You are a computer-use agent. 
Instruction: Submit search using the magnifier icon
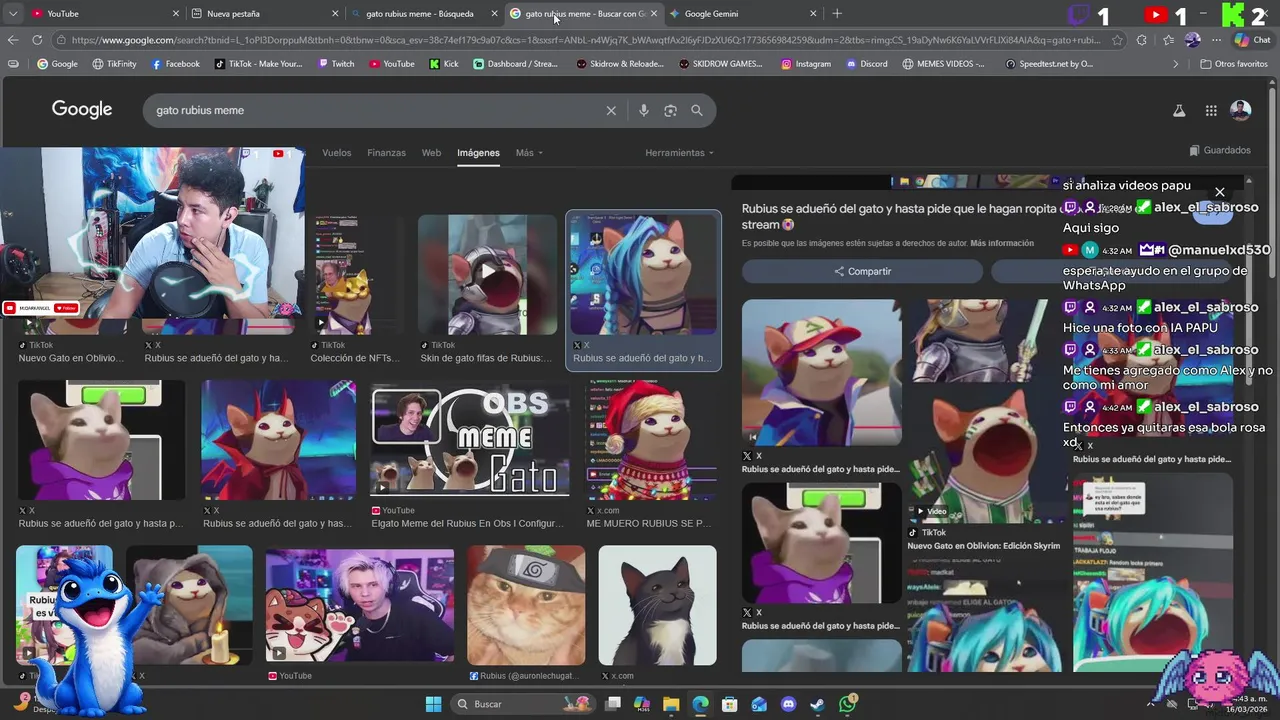point(697,110)
